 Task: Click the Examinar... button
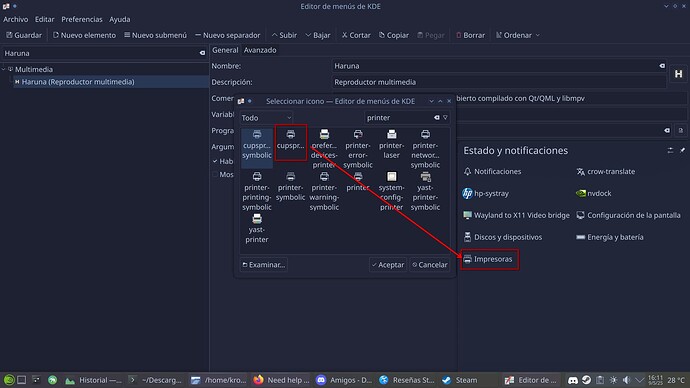264,265
